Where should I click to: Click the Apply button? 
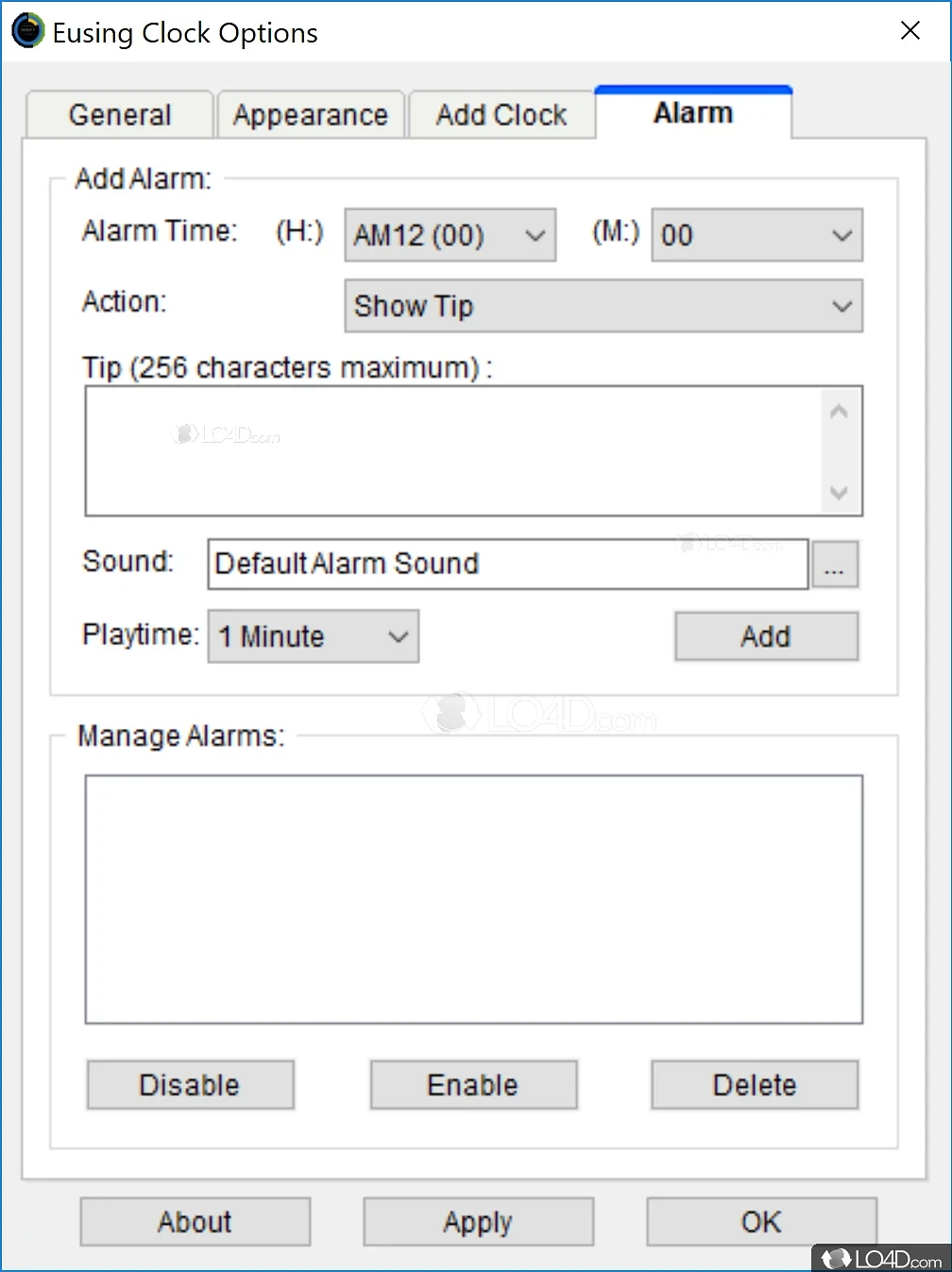478,1222
